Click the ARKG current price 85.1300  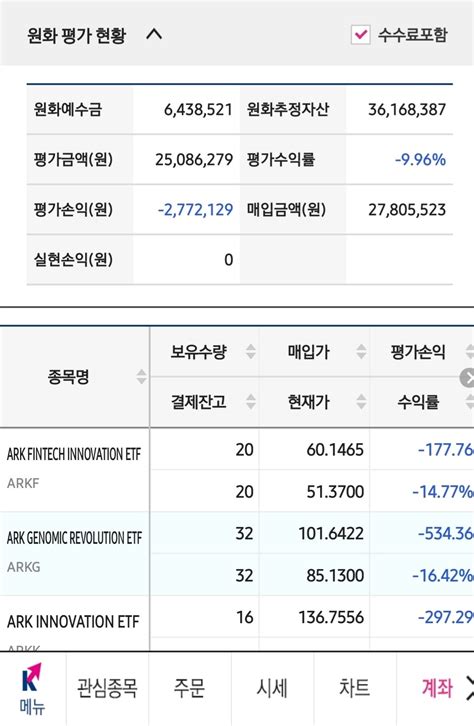click(x=335, y=576)
